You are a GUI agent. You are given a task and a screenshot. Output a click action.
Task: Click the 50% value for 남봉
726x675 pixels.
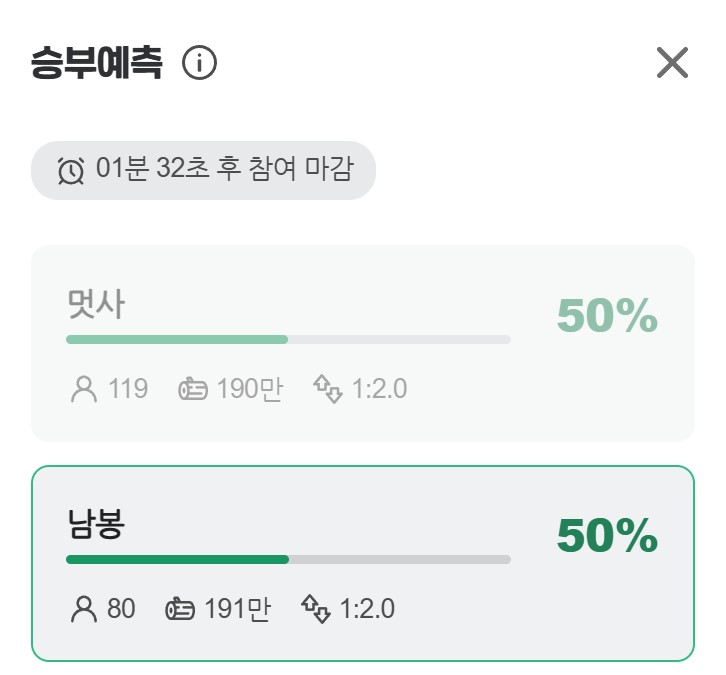pyautogui.click(x=607, y=536)
